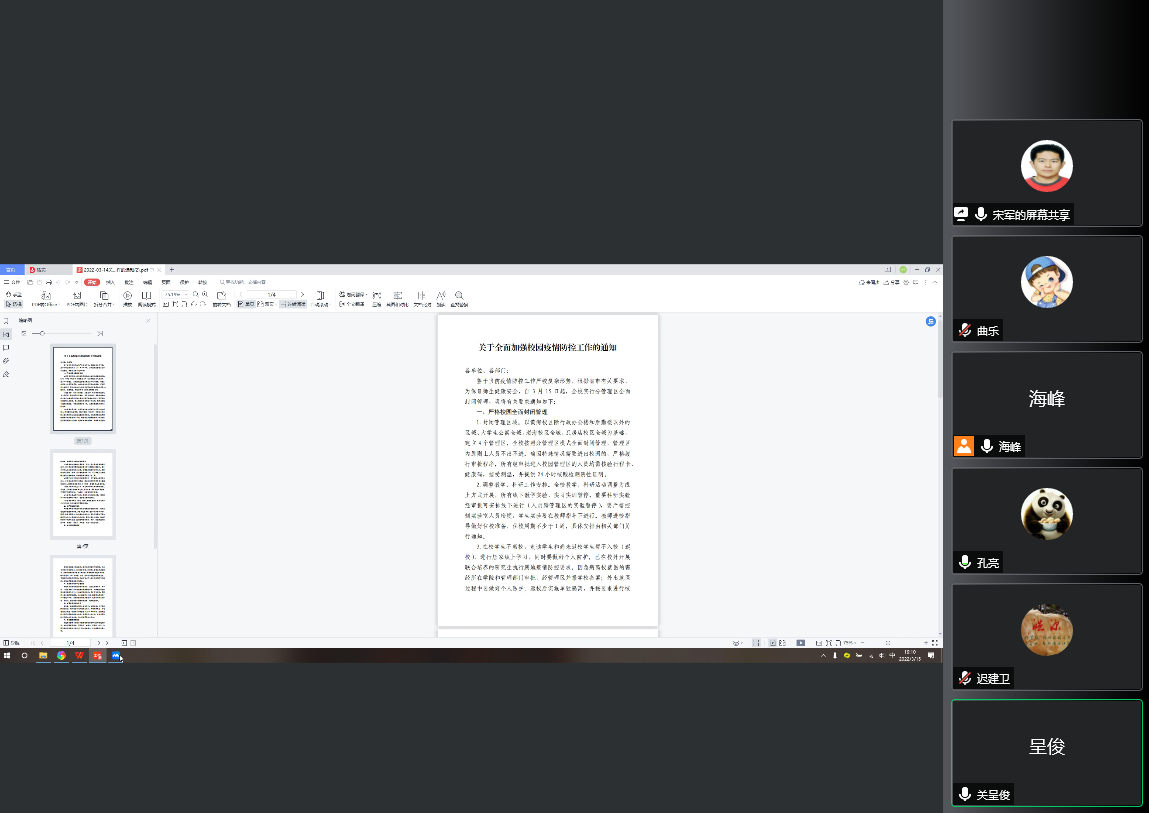Click the blue floating assistant icon near document
1149x813 pixels.
(930, 321)
